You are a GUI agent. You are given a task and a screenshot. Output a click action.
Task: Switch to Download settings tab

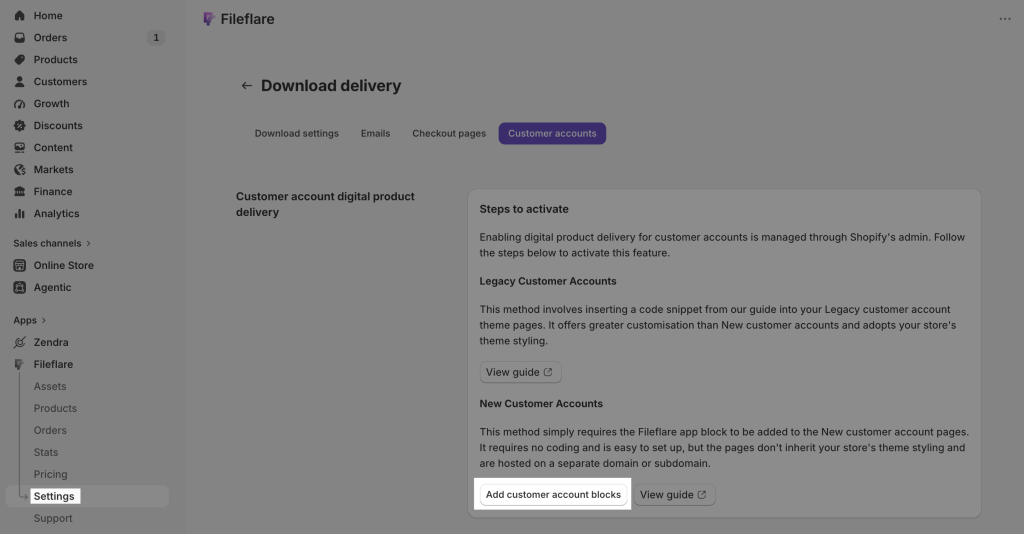(x=296, y=133)
